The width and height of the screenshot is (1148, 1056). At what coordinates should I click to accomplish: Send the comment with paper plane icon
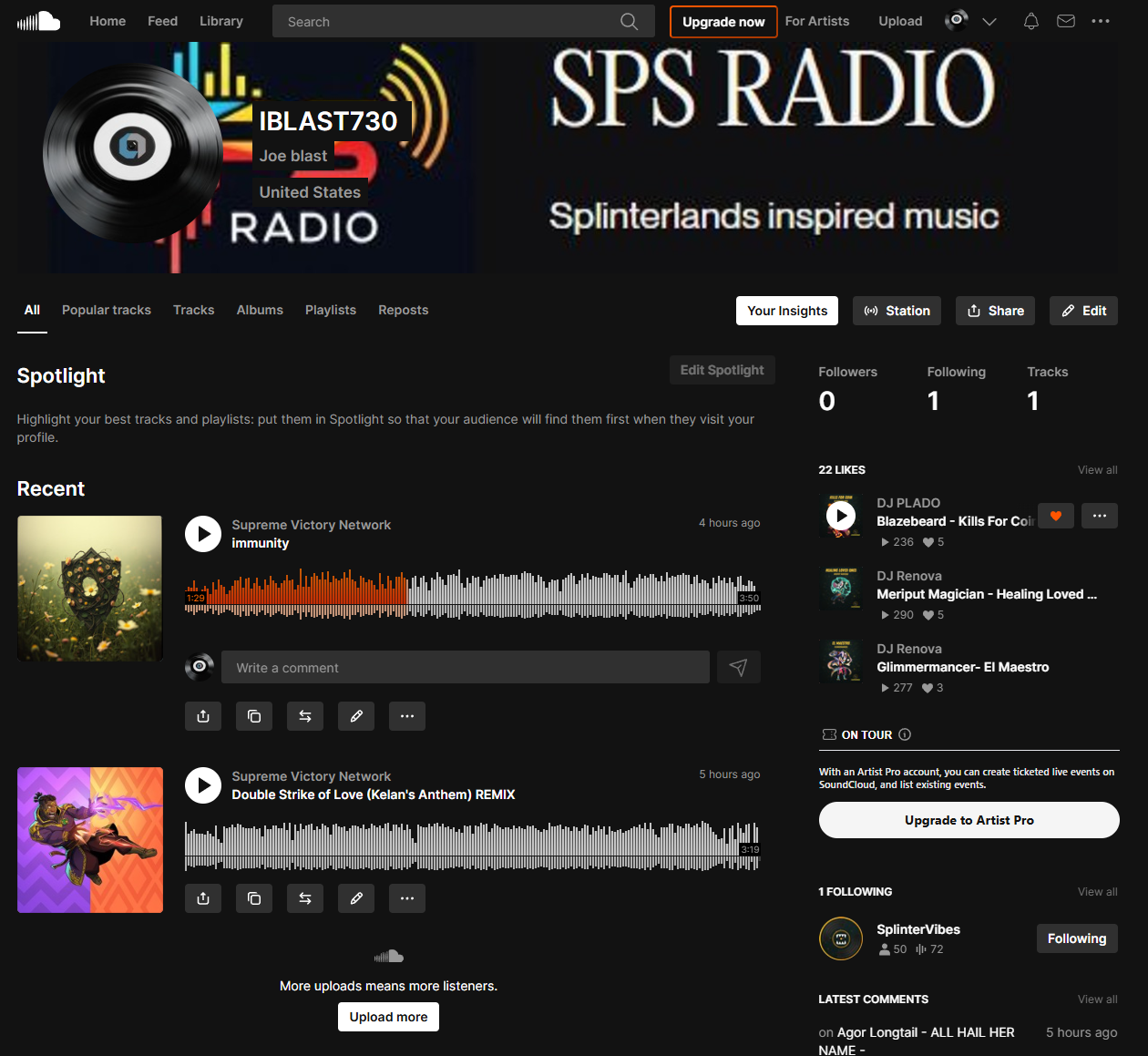pyautogui.click(x=739, y=667)
